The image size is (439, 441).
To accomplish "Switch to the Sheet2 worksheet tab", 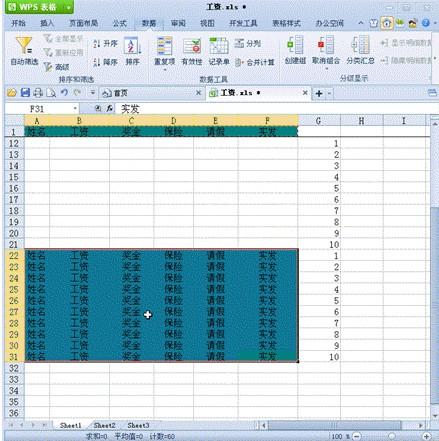I will [x=104, y=425].
